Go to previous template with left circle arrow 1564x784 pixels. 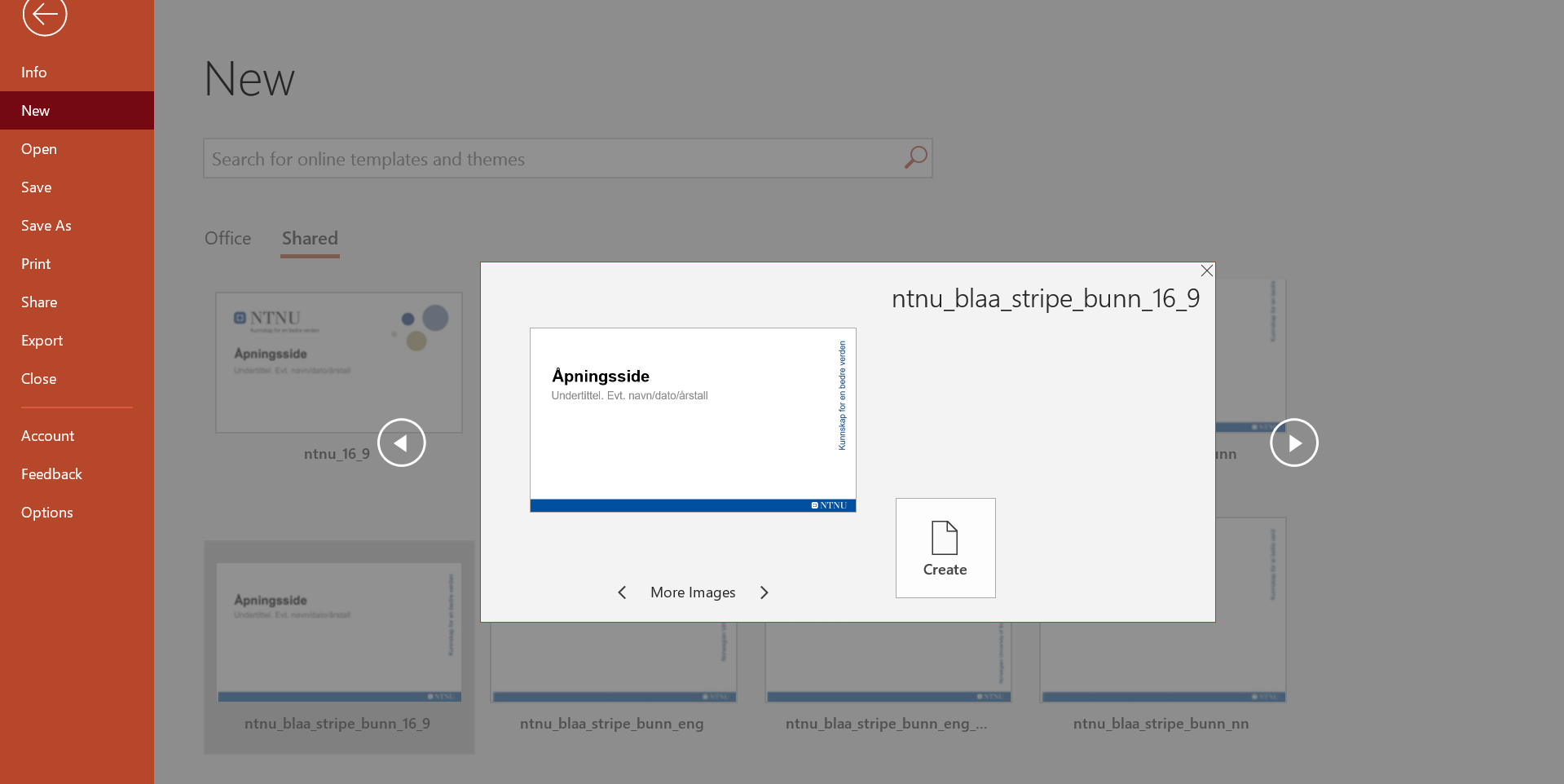pos(402,443)
